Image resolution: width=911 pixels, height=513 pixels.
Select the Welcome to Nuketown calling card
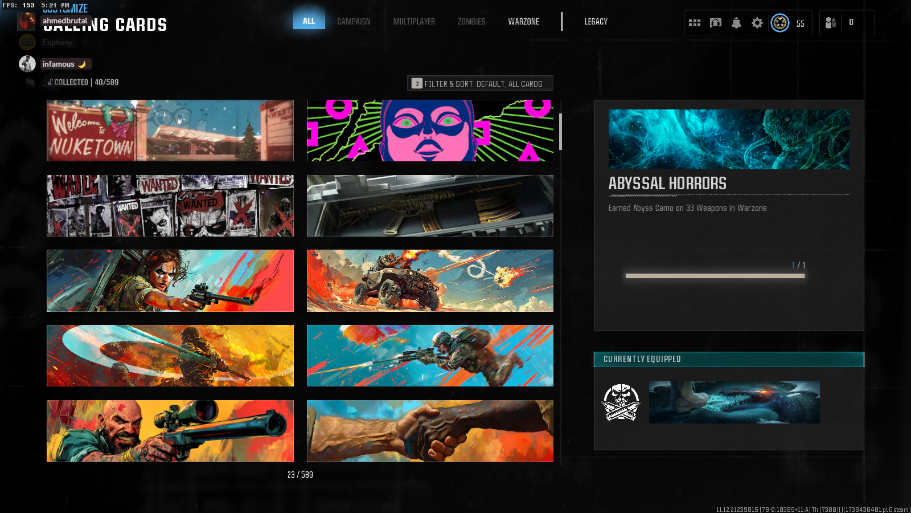click(x=170, y=130)
